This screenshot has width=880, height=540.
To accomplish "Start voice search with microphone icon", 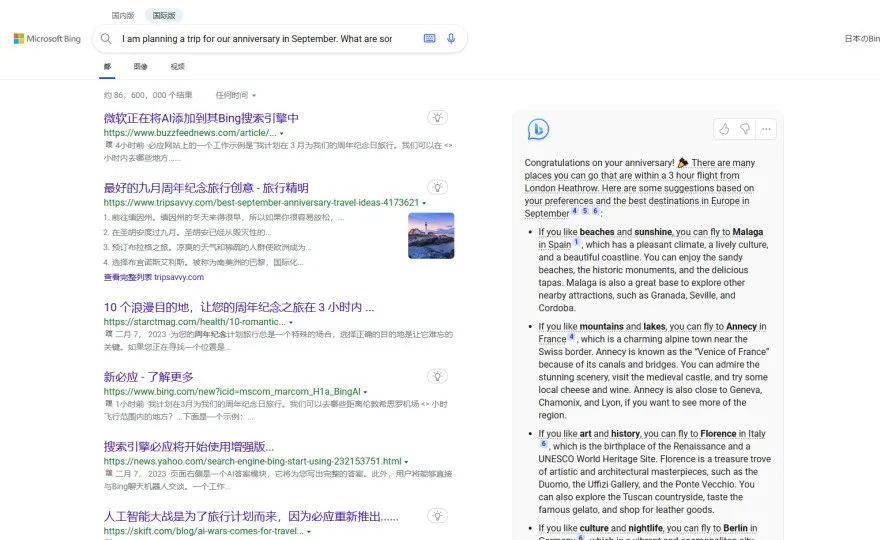I will [x=451, y=39].
